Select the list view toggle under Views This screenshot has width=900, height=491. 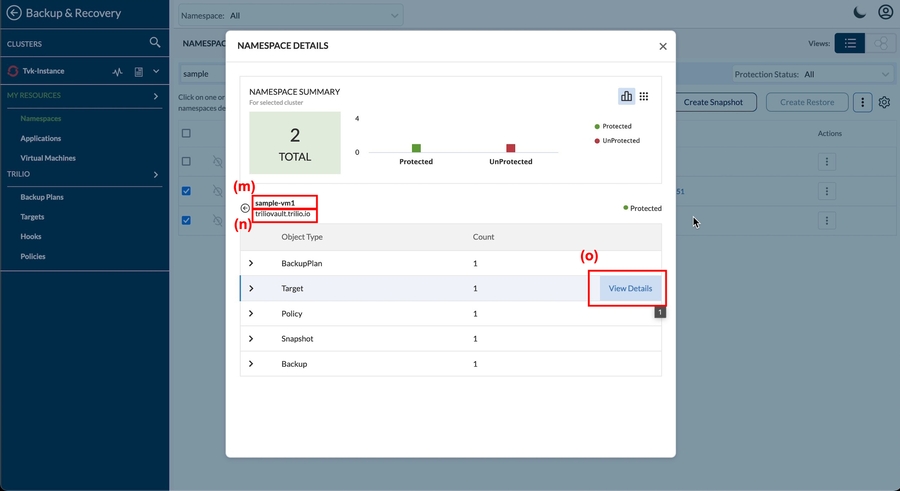tap(850, 44)
